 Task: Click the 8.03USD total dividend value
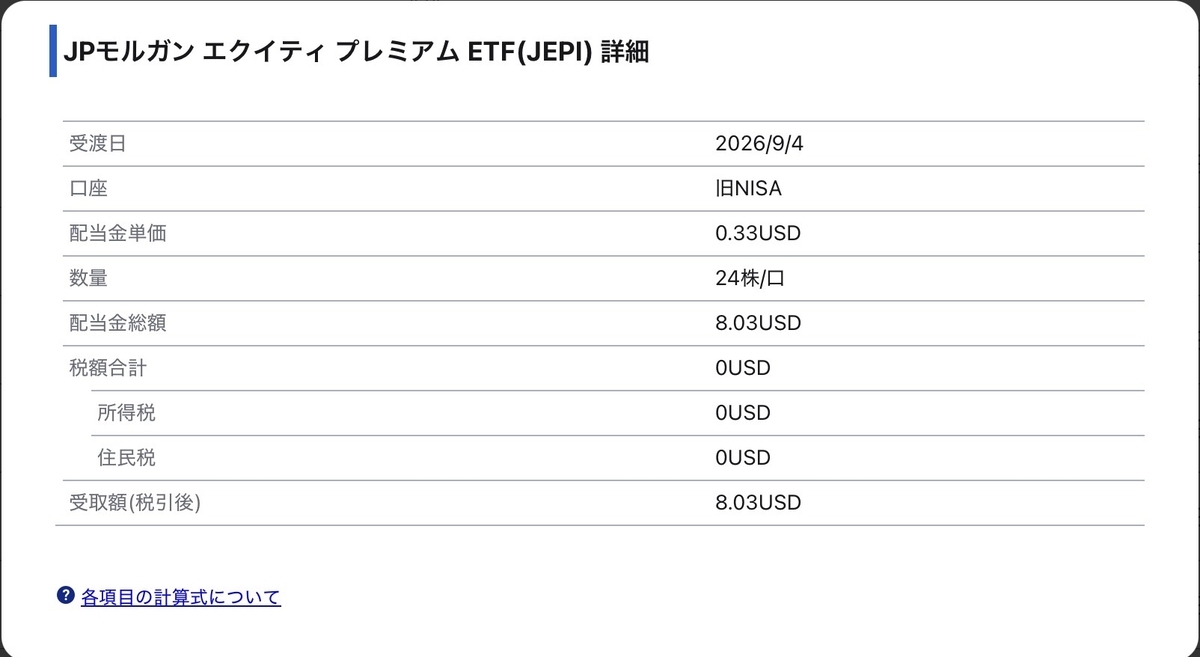click(x=758, y=323)
